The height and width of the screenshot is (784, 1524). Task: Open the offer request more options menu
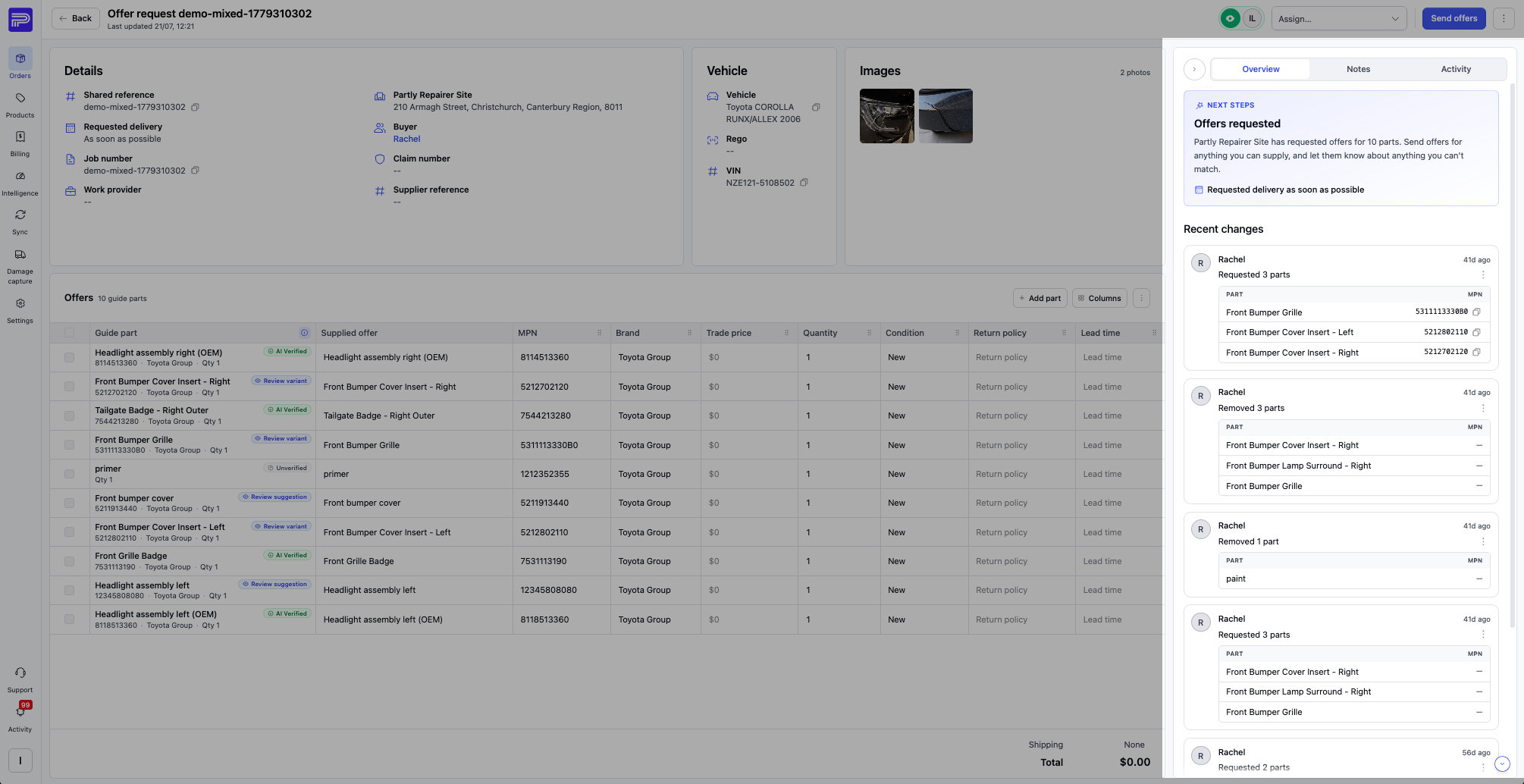click(x=1504, y=19)
